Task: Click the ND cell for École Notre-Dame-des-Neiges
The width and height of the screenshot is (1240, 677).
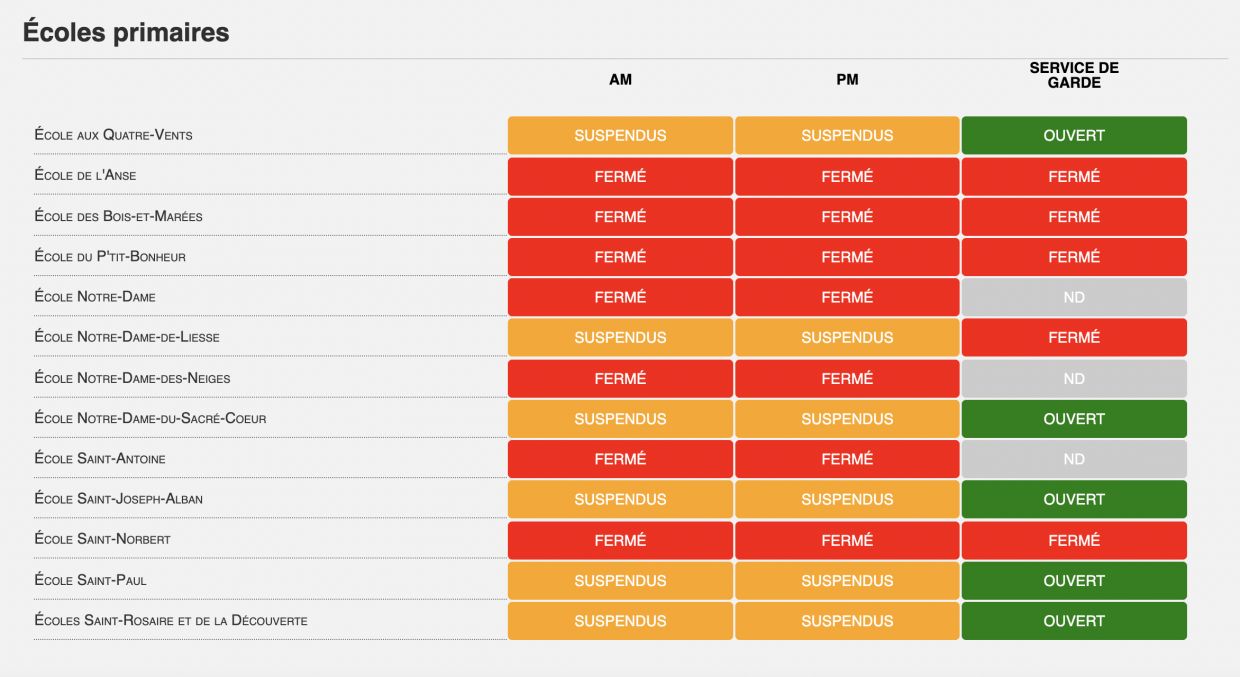Action: [1074, 378]
